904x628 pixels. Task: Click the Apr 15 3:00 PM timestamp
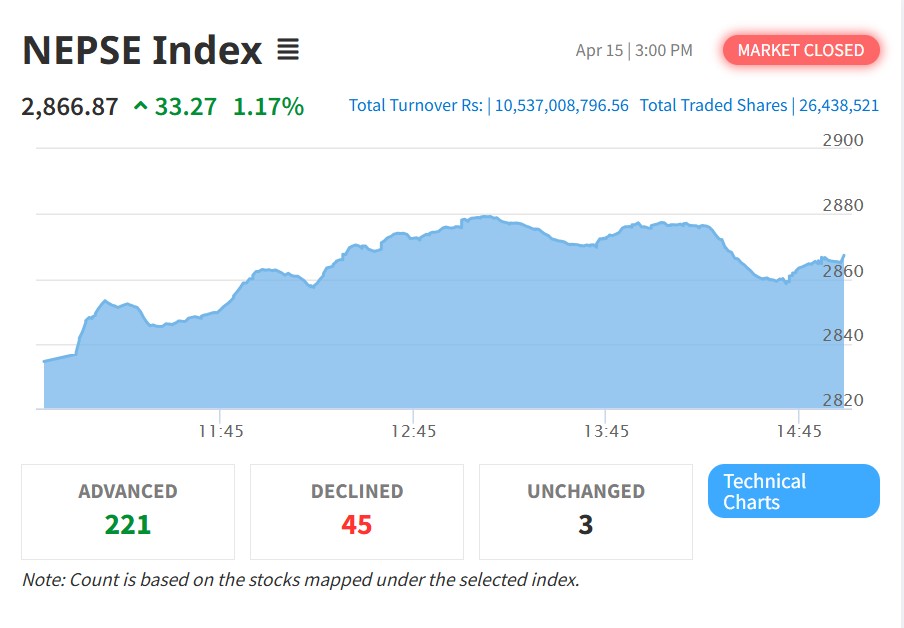click(x=634, y=50)
